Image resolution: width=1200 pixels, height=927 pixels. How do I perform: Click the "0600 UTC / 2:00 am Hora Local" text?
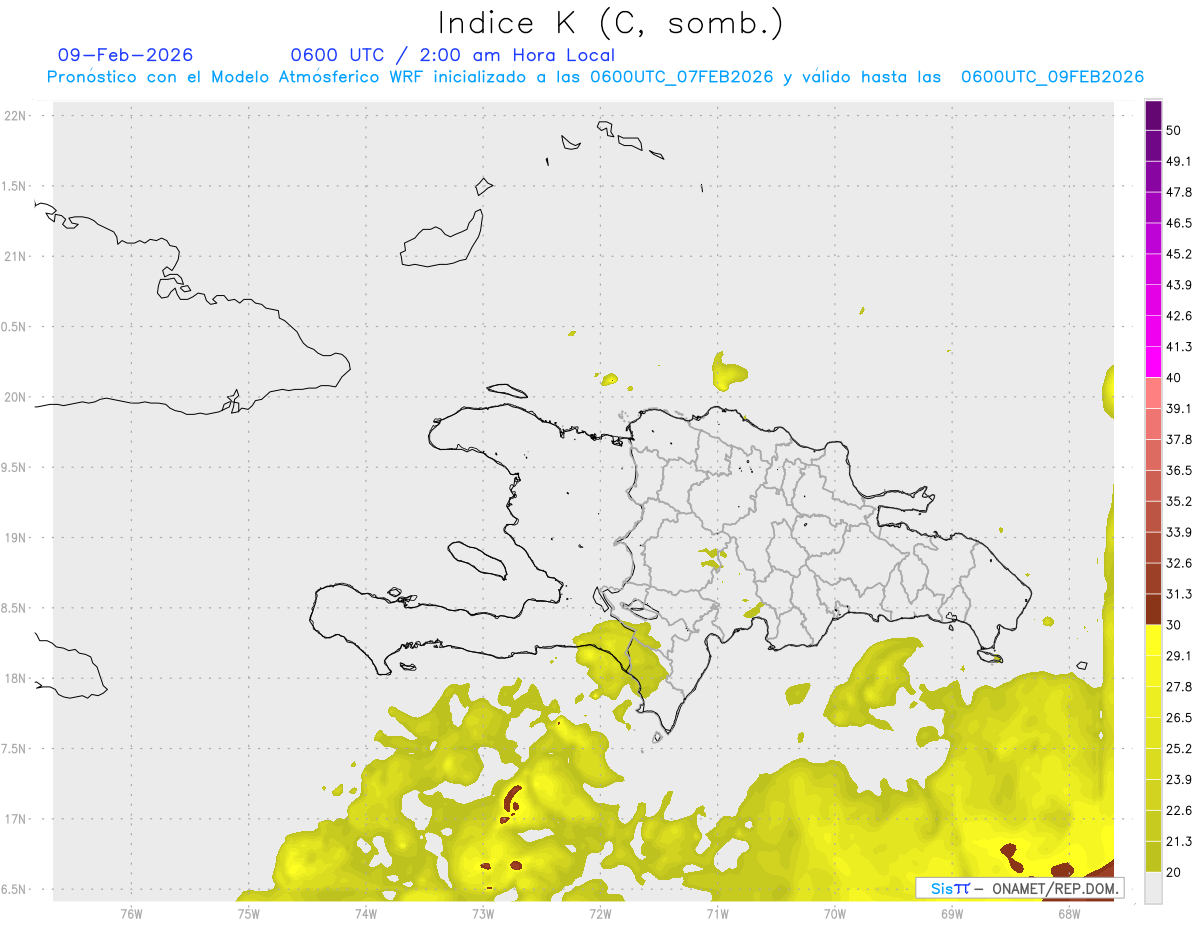pos(452,55)
